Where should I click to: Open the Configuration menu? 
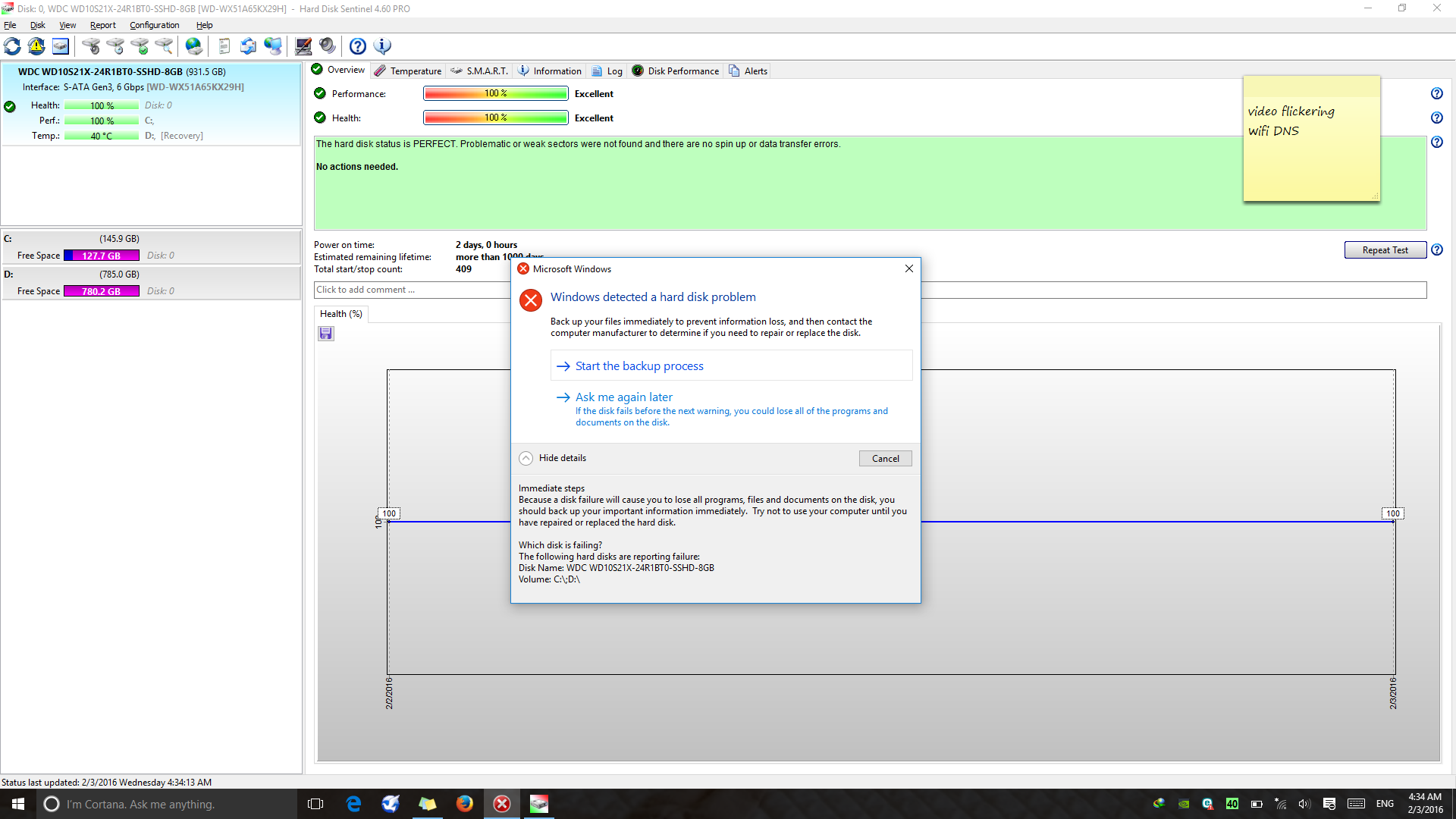[x=154, y=25]
